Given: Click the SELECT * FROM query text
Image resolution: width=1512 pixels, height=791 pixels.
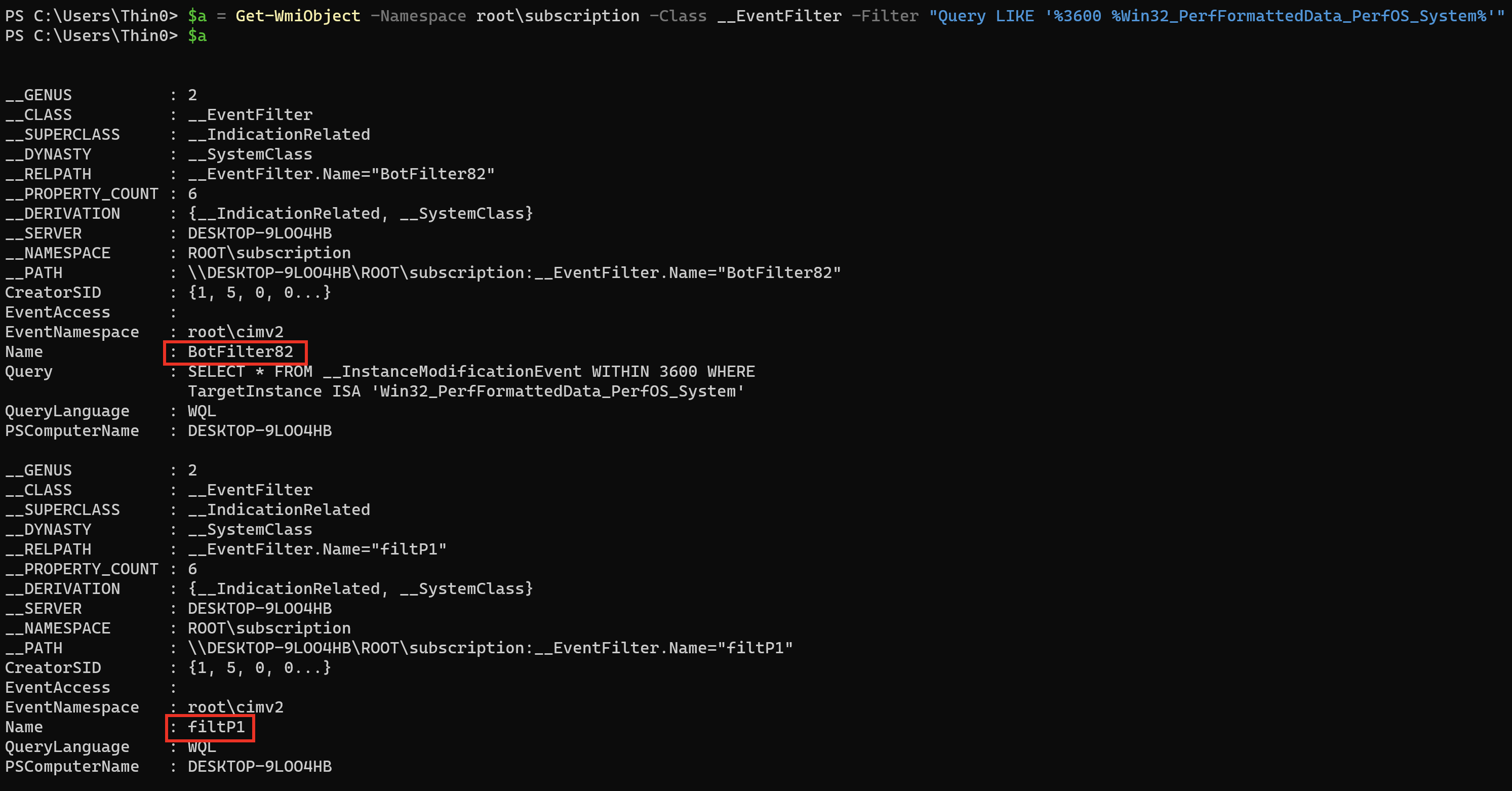Looking at the screenshot, I should 250,372.
